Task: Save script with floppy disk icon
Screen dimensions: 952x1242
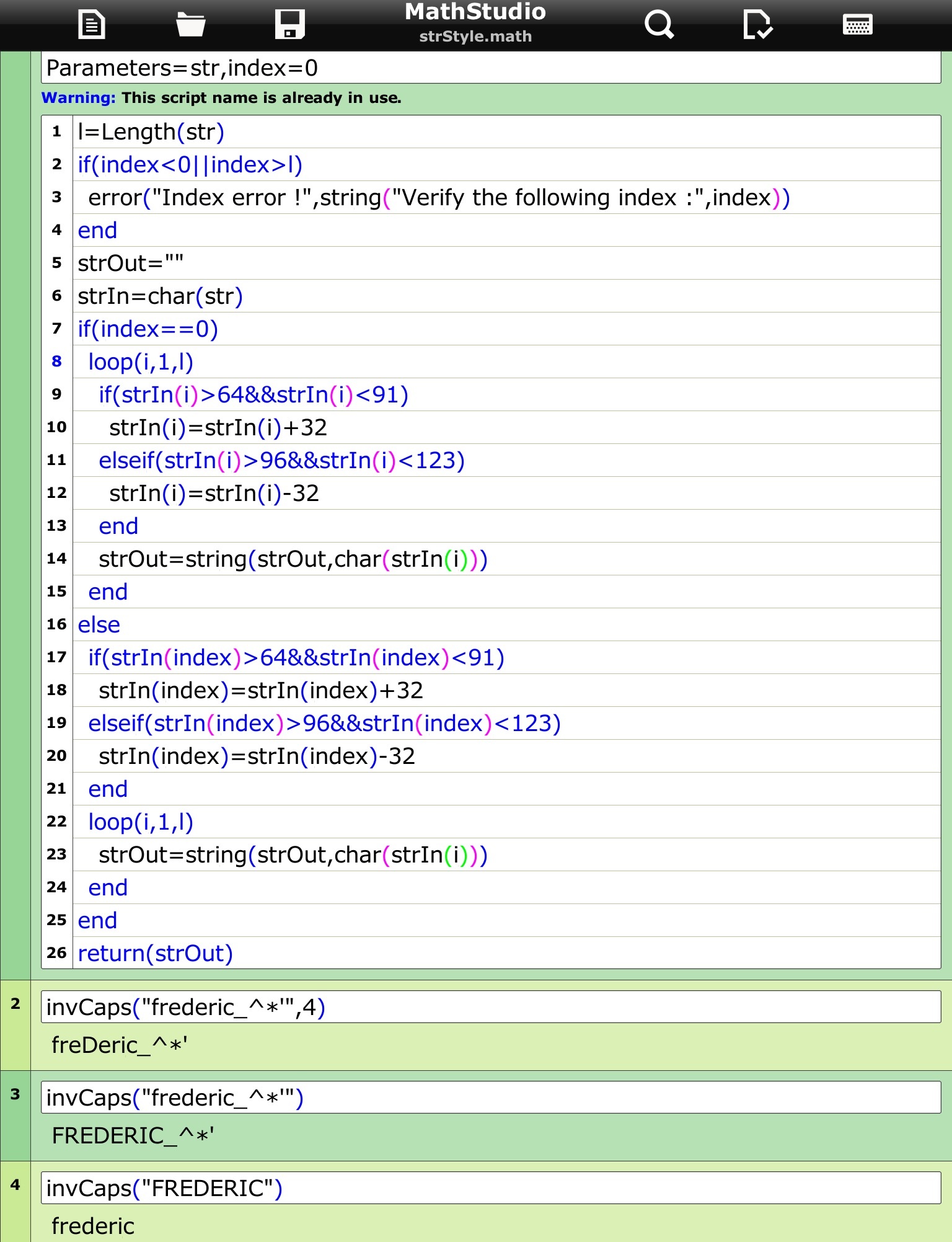Action: (289, 25)
